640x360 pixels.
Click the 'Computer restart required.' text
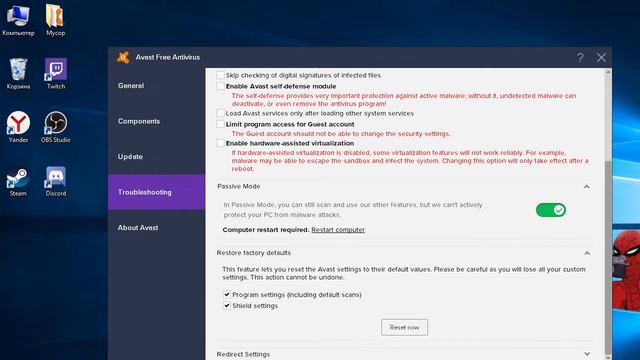pos(266,230)
